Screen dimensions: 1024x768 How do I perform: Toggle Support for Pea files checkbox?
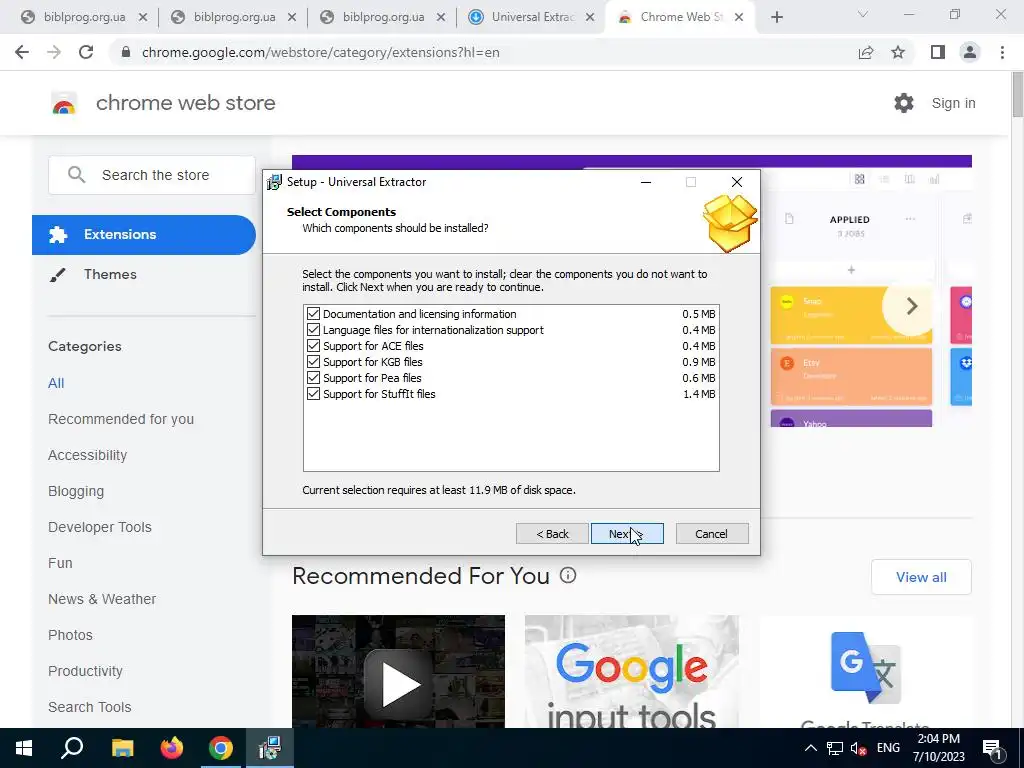[313, 378]
